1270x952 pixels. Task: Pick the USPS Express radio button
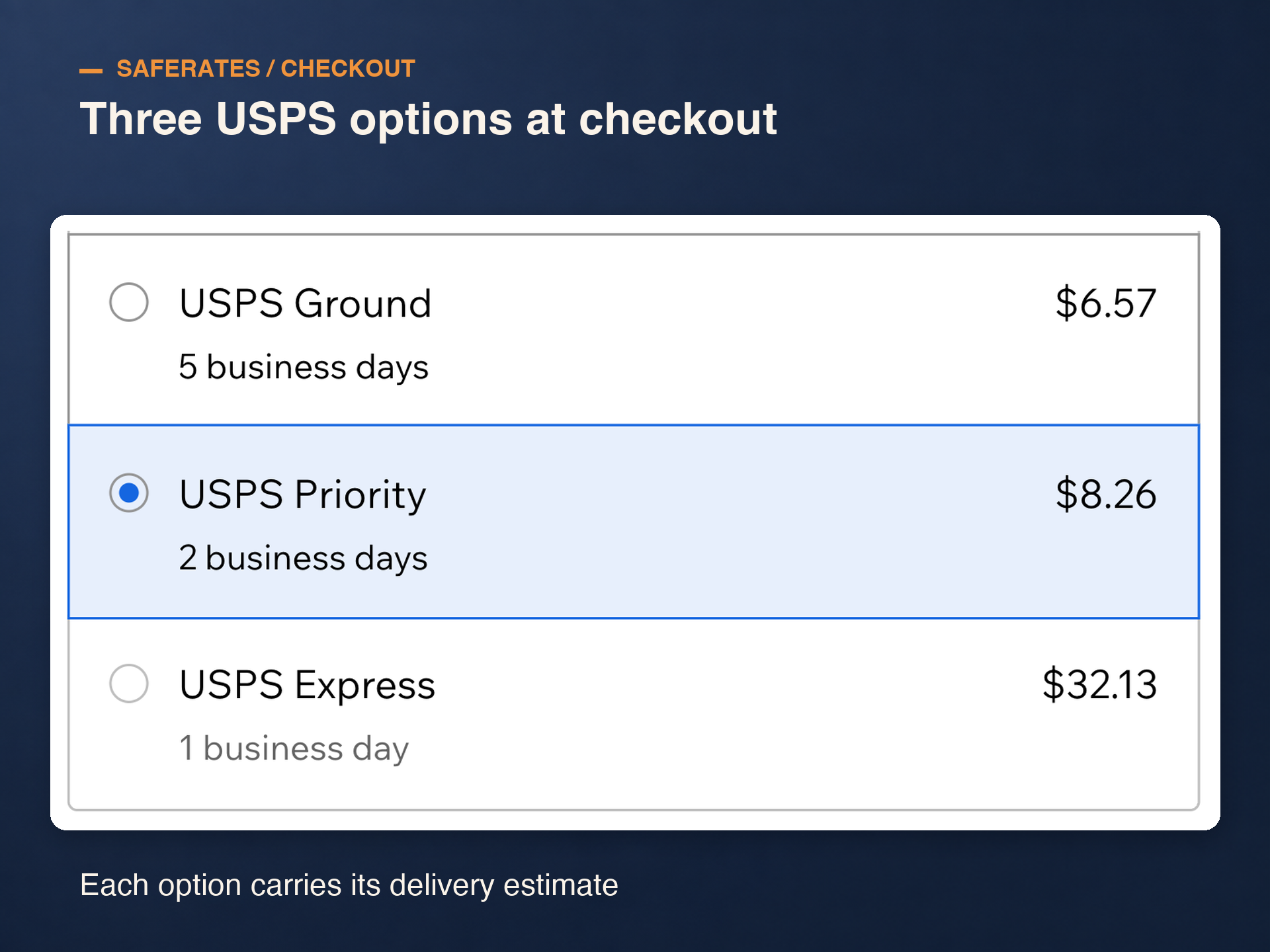point(128,683)
